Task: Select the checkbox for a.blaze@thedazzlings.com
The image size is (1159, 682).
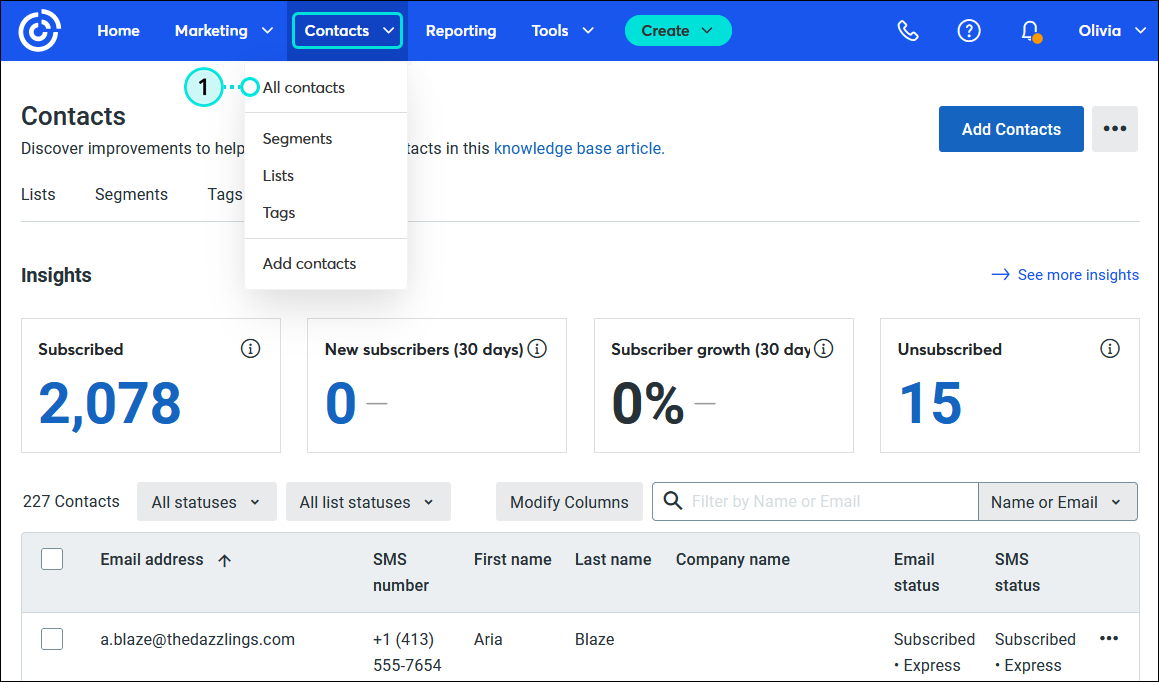Action: click(52, 639)
